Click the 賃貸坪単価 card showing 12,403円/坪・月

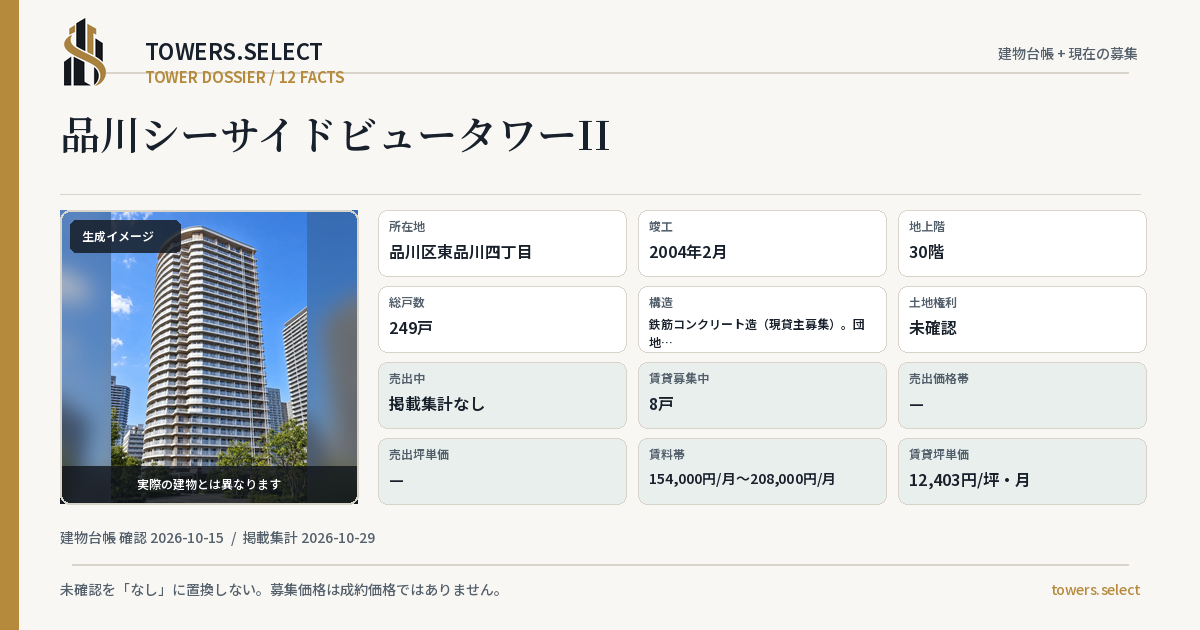click(x=1022, y=471)
